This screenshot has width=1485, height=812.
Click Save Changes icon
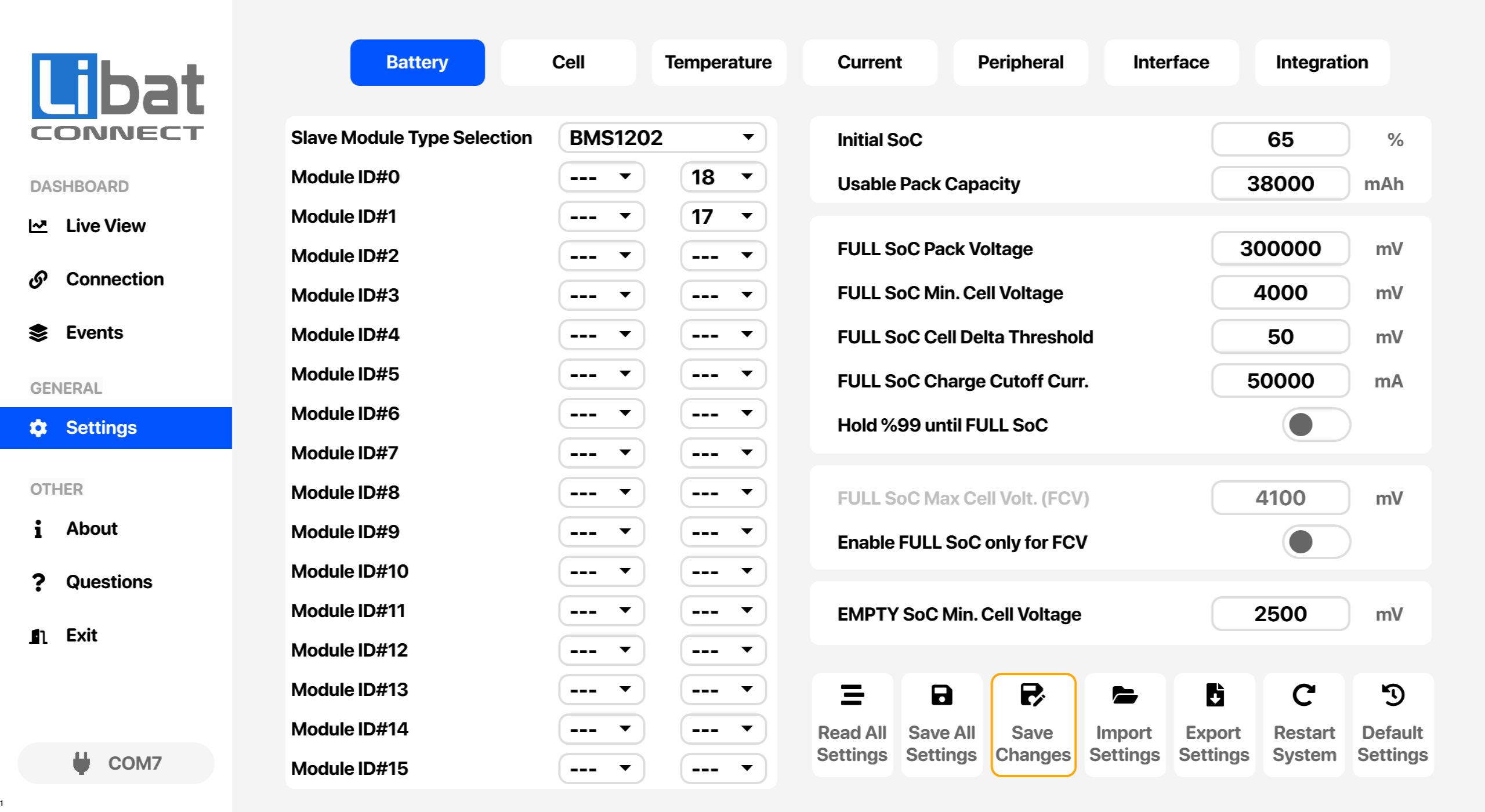click(x=1033, y=695)
